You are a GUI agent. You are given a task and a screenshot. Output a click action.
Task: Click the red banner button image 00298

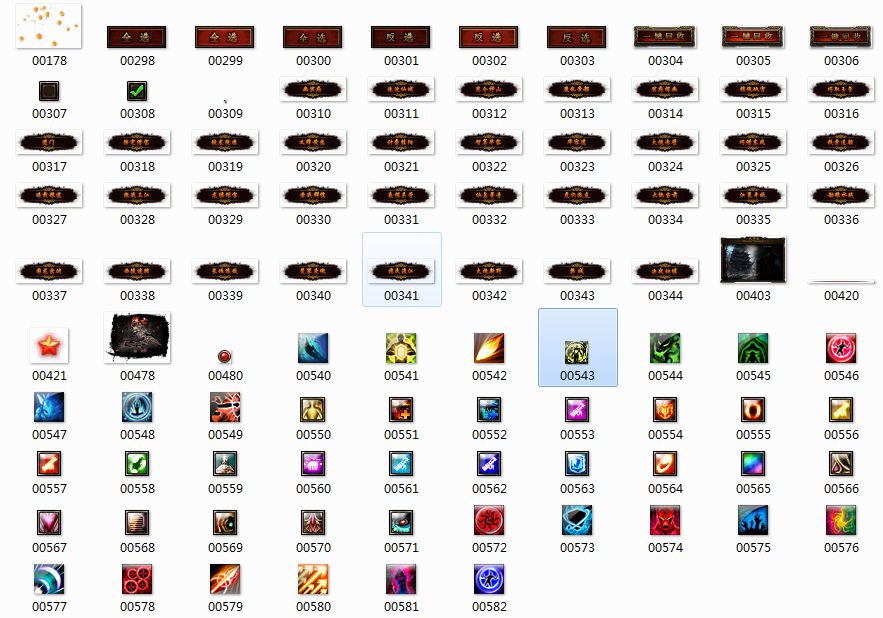tap(137, 37)
